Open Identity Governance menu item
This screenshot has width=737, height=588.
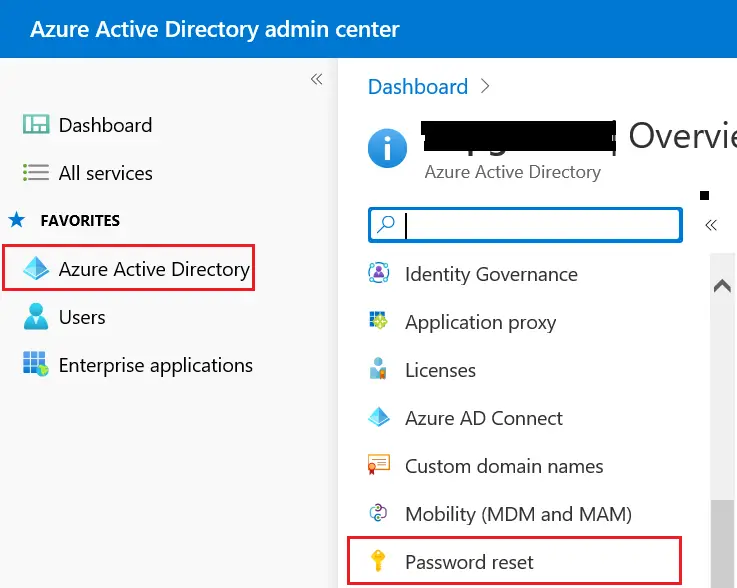tap(491, 274)
